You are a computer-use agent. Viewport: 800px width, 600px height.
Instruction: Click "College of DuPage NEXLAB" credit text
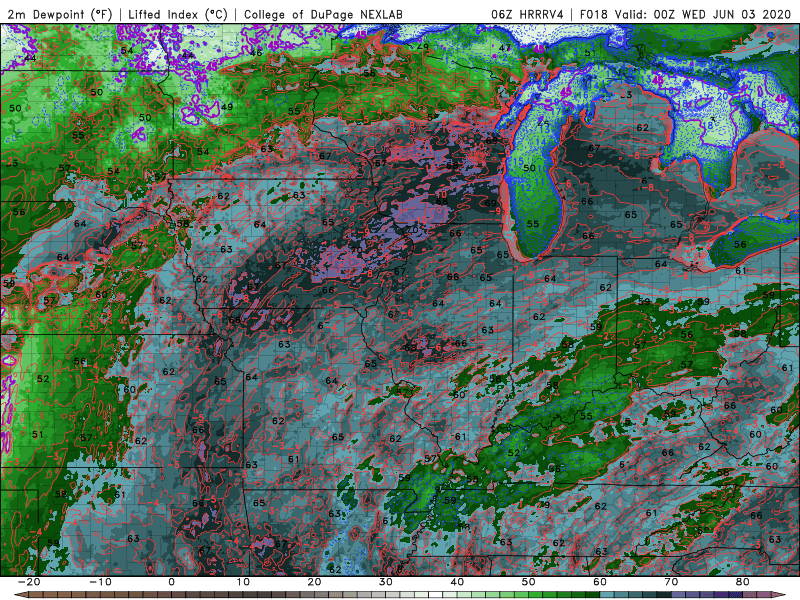point(323,14)
